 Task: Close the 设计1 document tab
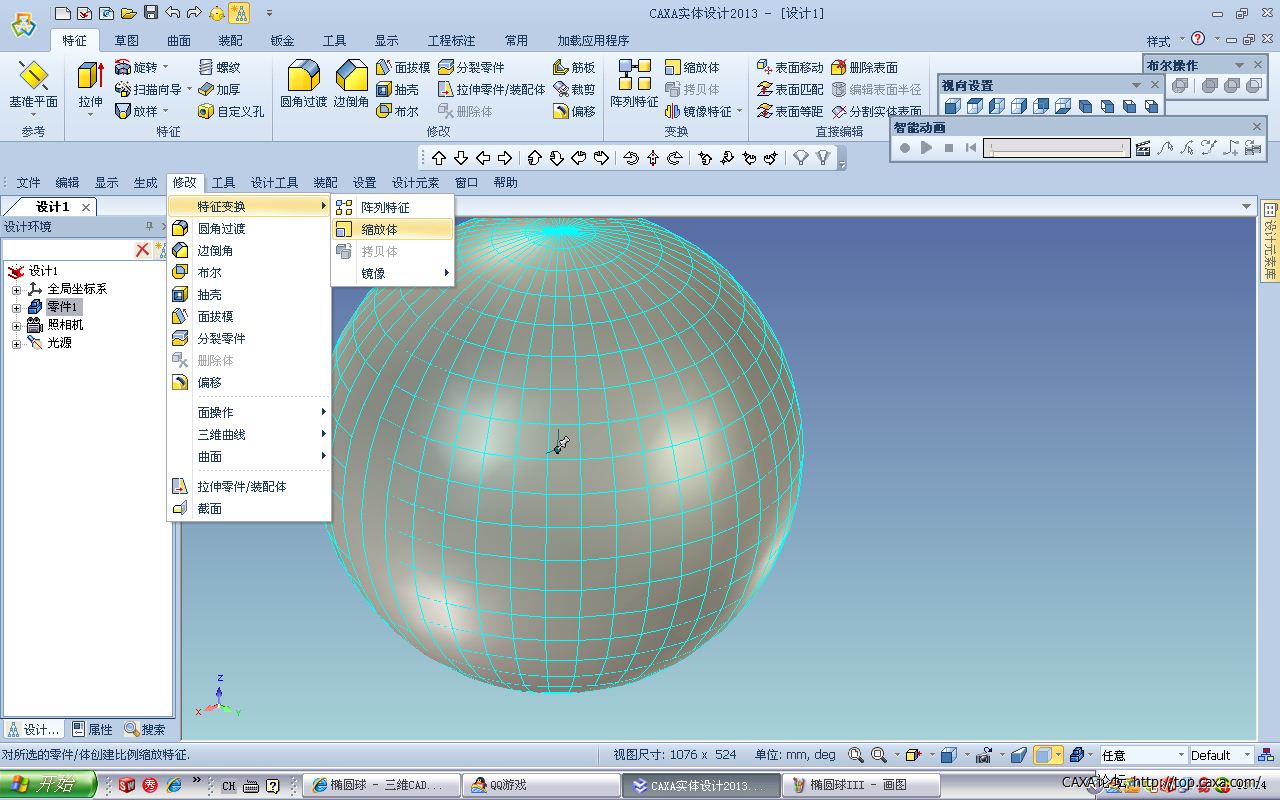86,207
